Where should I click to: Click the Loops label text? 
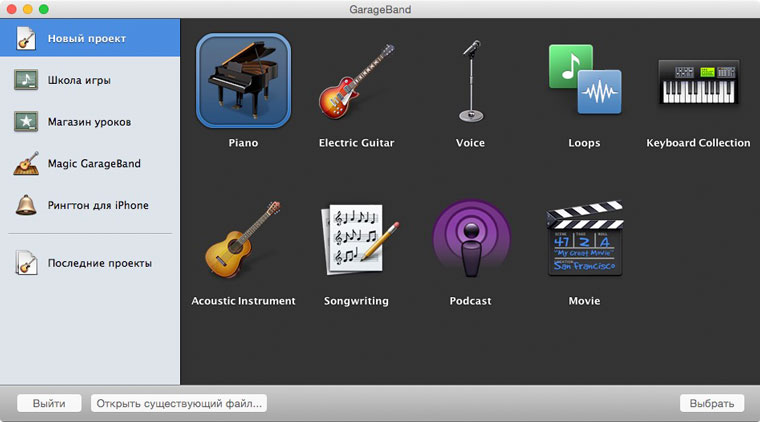tap(584, 143)
